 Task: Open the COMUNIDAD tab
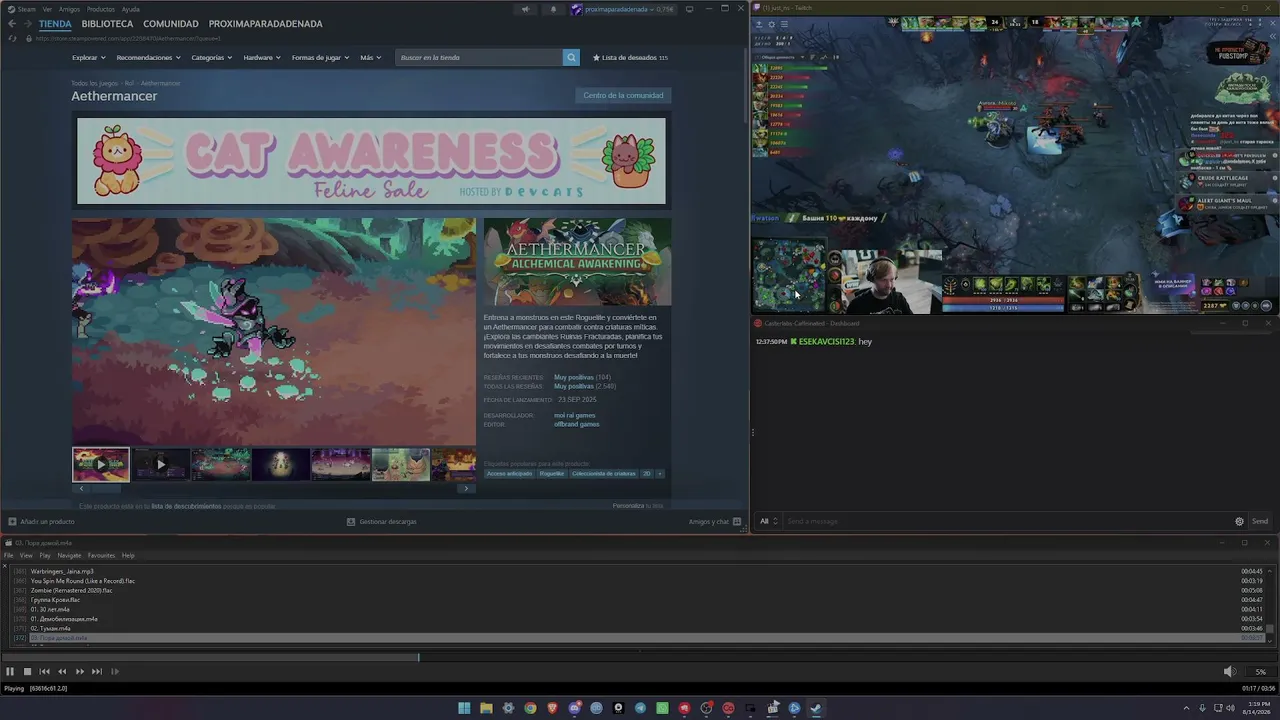click(171, 24)
